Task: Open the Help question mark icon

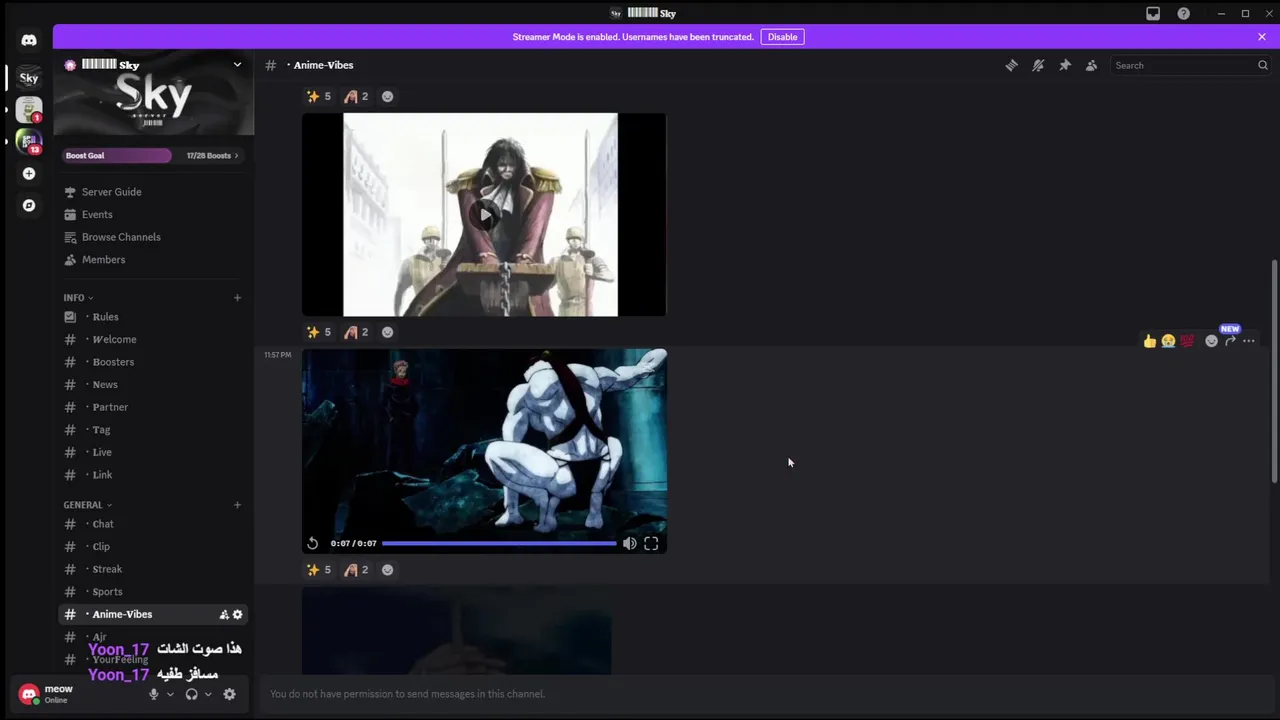Action: tap(1184, 13)
